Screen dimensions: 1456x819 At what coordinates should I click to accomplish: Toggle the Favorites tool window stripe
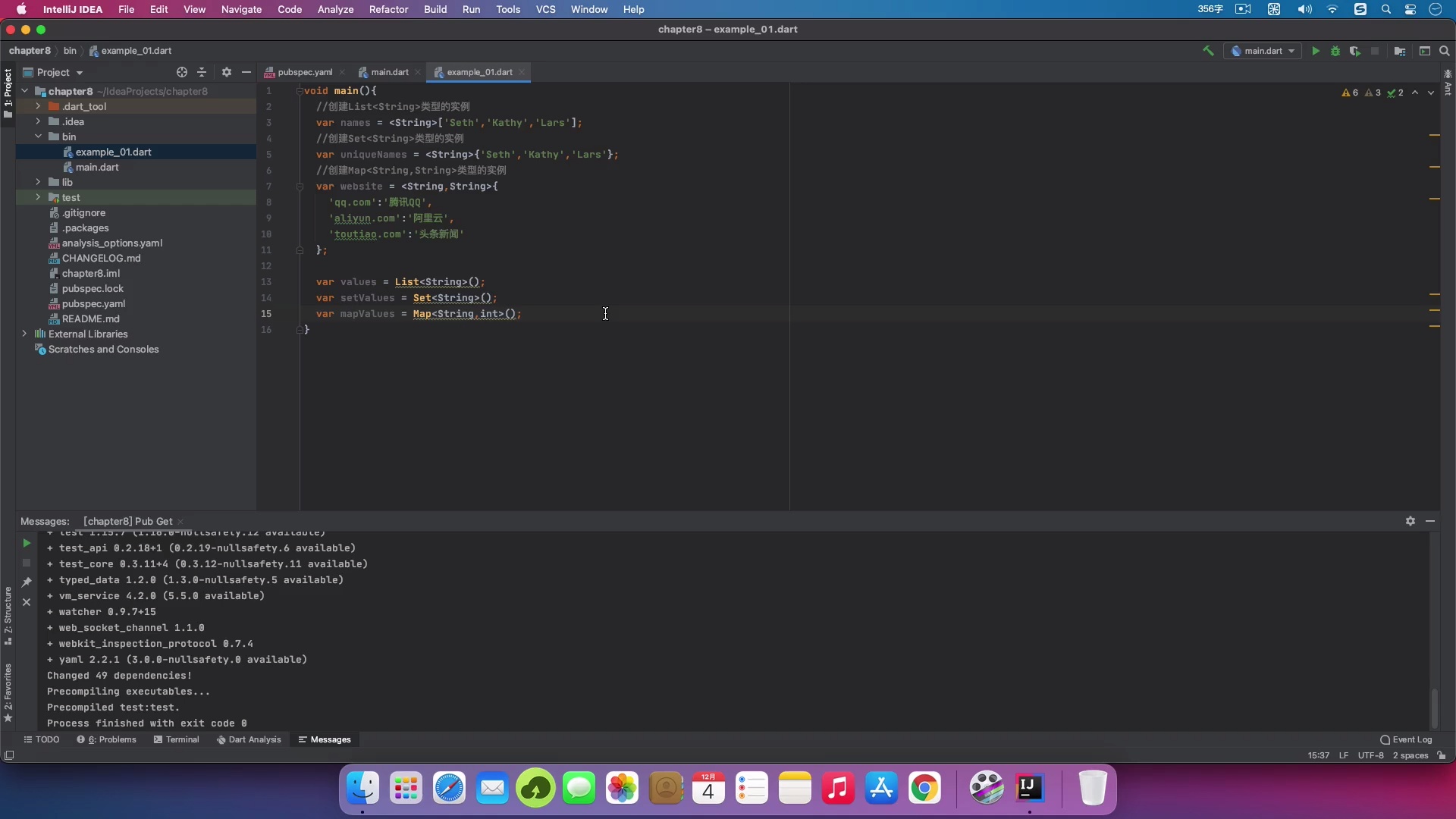pos(8,692)
